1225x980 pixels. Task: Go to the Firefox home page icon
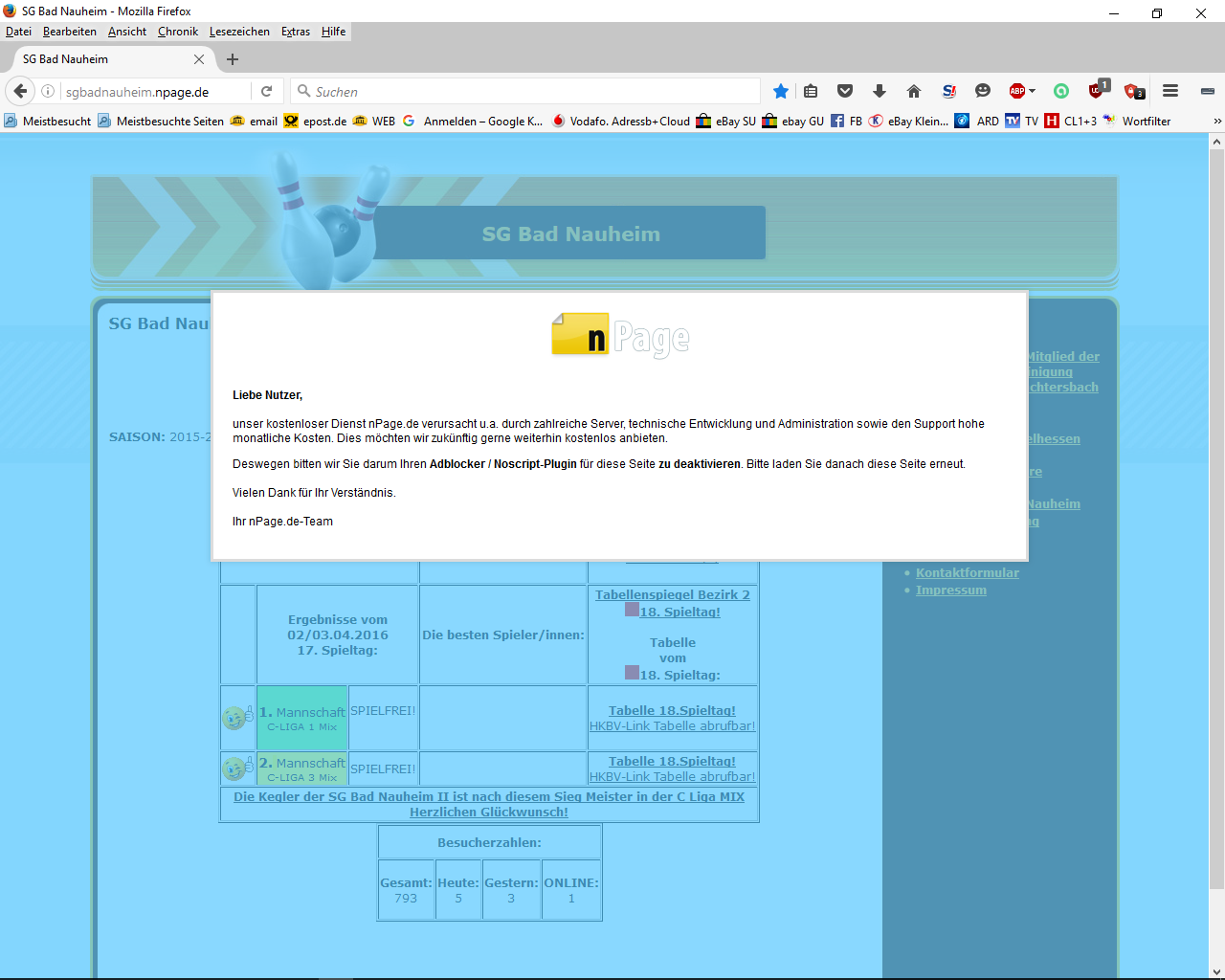click(x=913, y=91)
